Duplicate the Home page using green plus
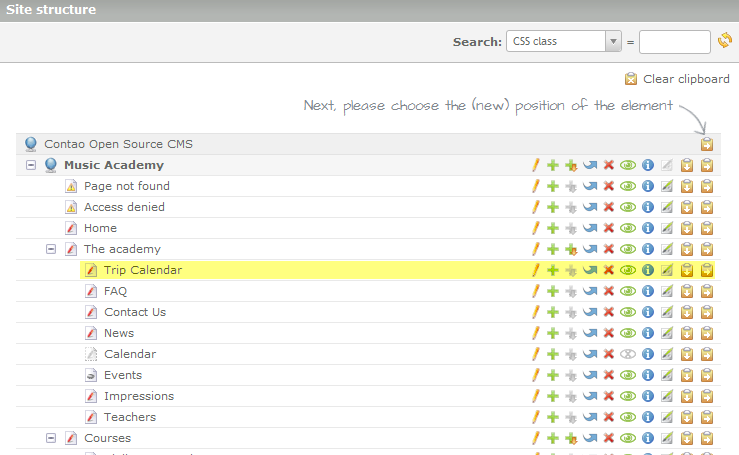Screen dimensions: 739x455 [552, 228]
